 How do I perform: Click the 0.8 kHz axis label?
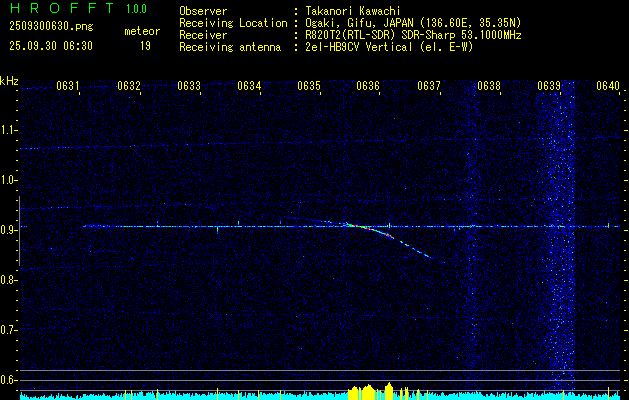[x=8, y=280]
